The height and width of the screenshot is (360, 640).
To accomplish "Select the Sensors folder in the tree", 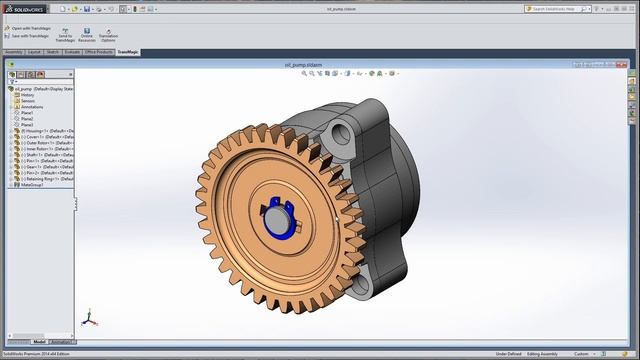I will click(x=24, y=101).
